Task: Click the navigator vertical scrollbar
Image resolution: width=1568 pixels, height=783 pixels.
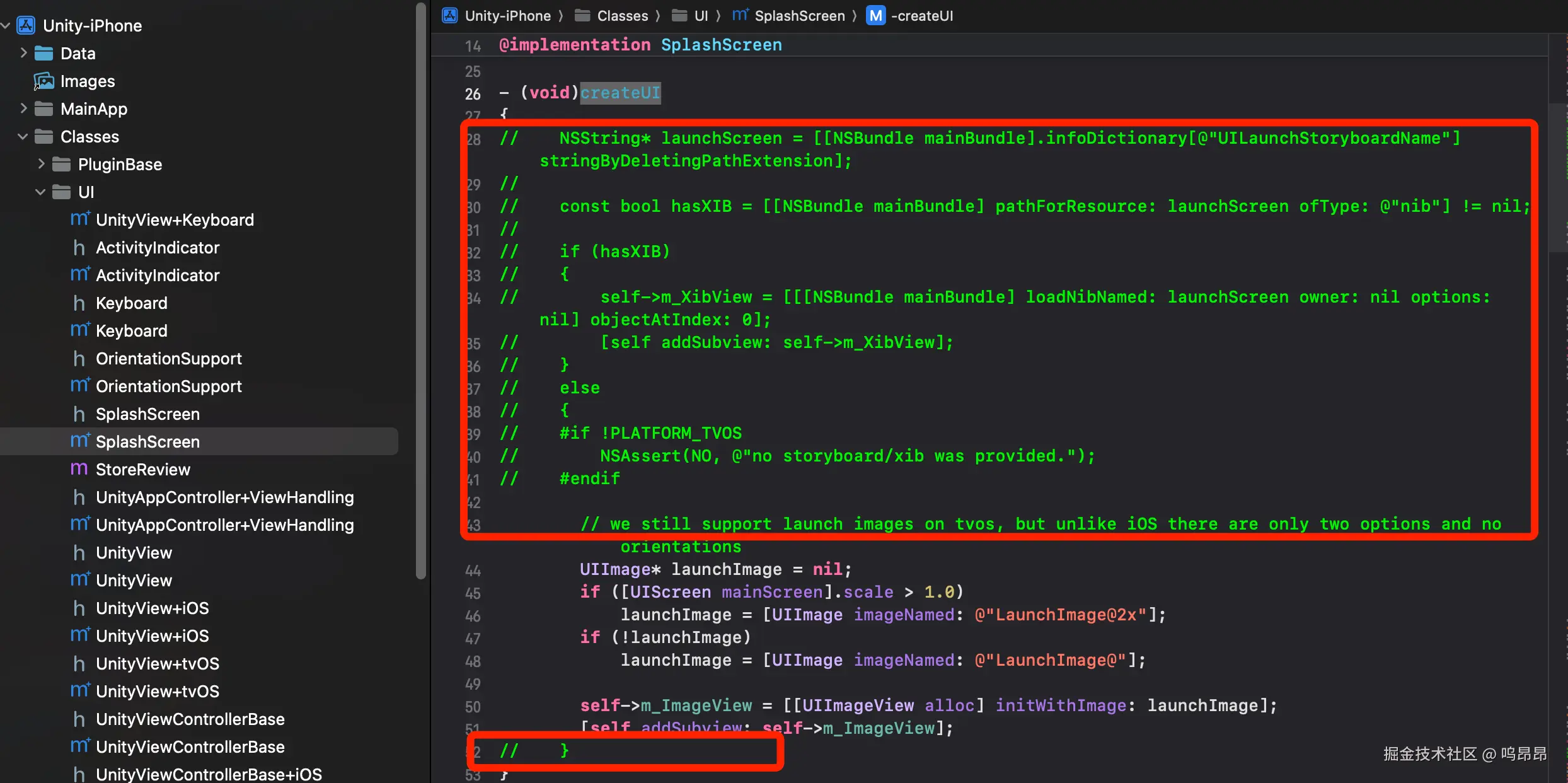Action: click(421, 290)
